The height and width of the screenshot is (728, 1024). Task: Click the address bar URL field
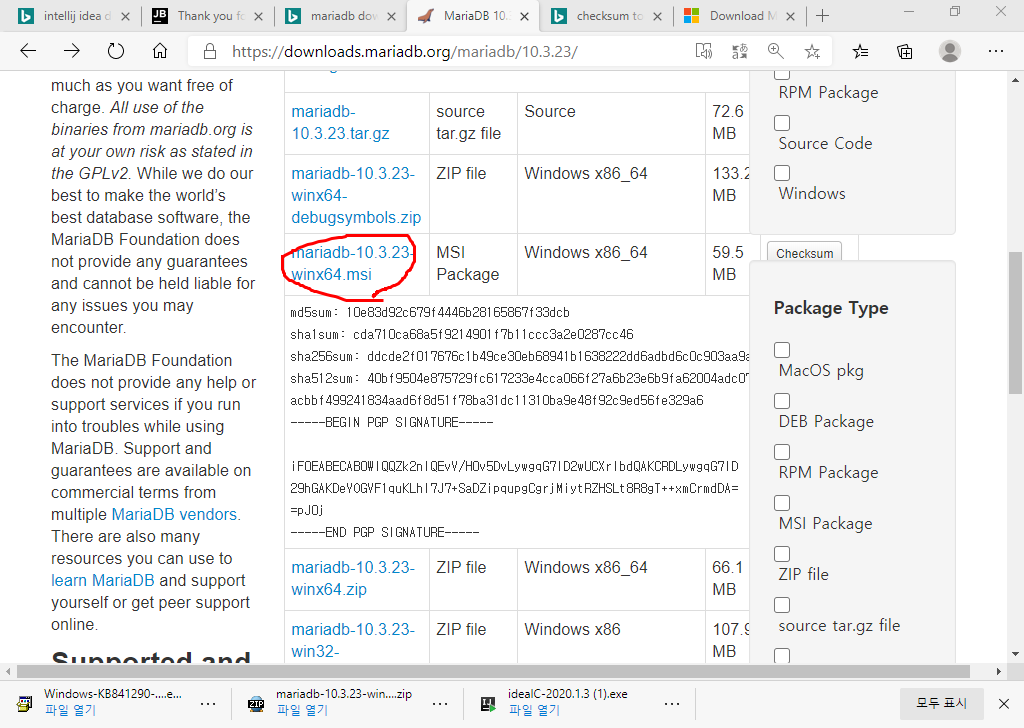click(404, 52)
